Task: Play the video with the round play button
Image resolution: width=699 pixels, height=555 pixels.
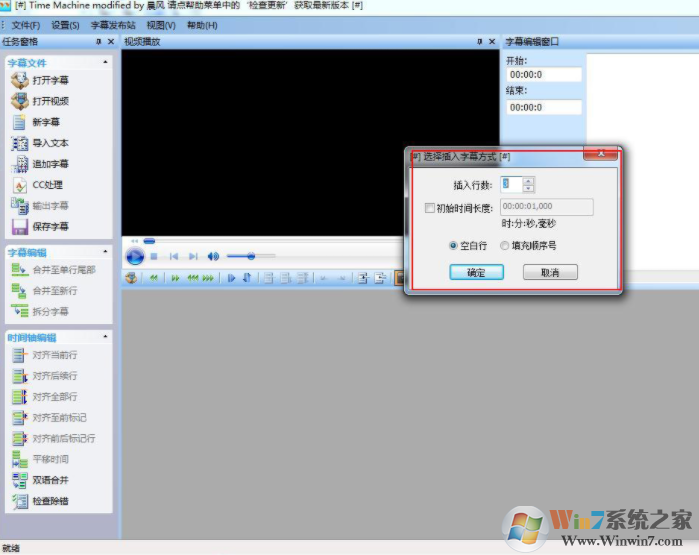Action: tap(135, 256)
